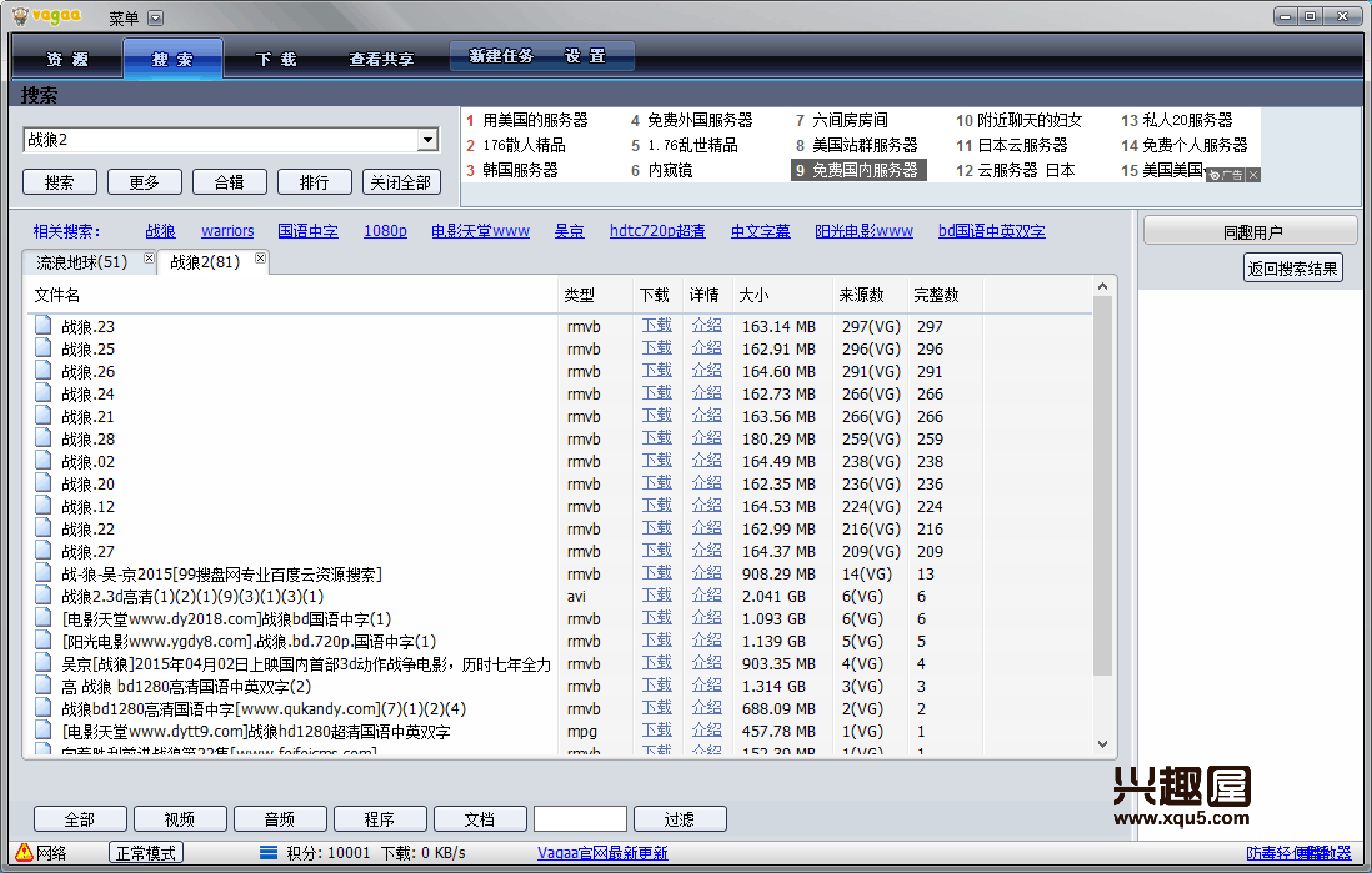
Task: Click the network warning icon in status bar
Action: tap(24, 852)
